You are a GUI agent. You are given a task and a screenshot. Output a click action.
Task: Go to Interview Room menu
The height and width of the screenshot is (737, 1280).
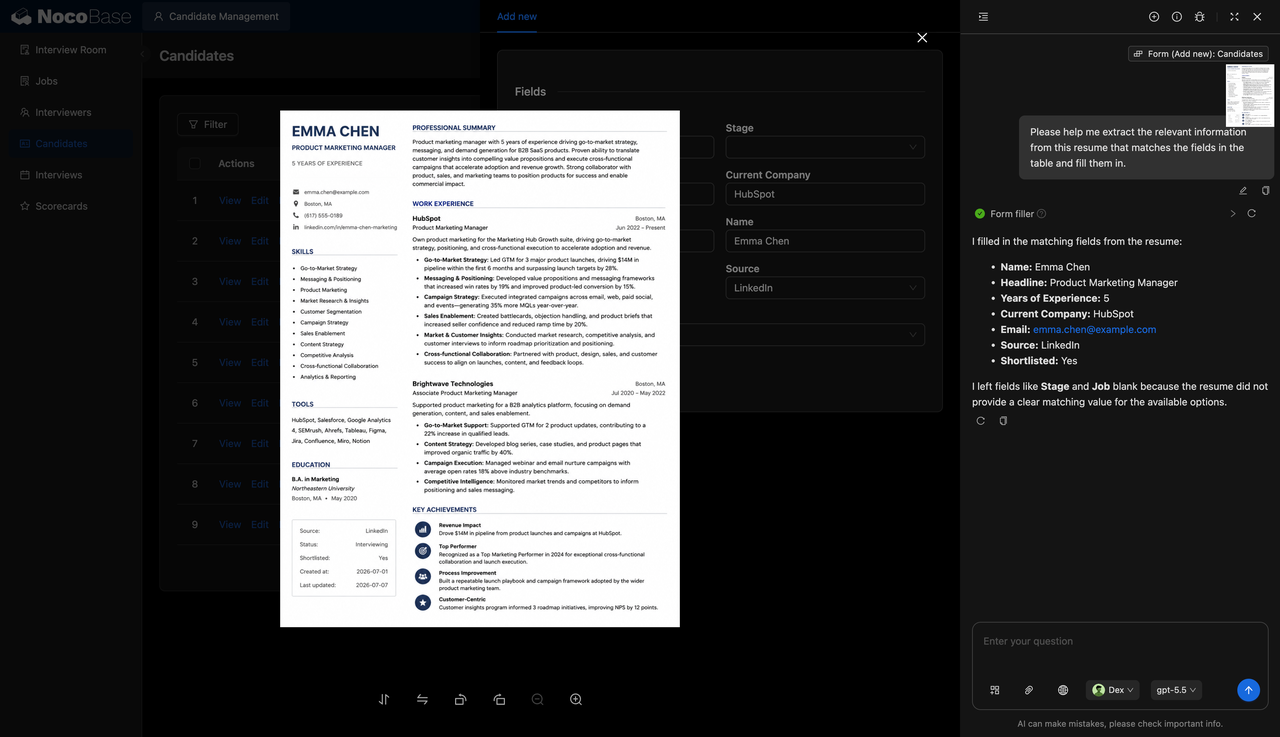(x=70, y=50)
